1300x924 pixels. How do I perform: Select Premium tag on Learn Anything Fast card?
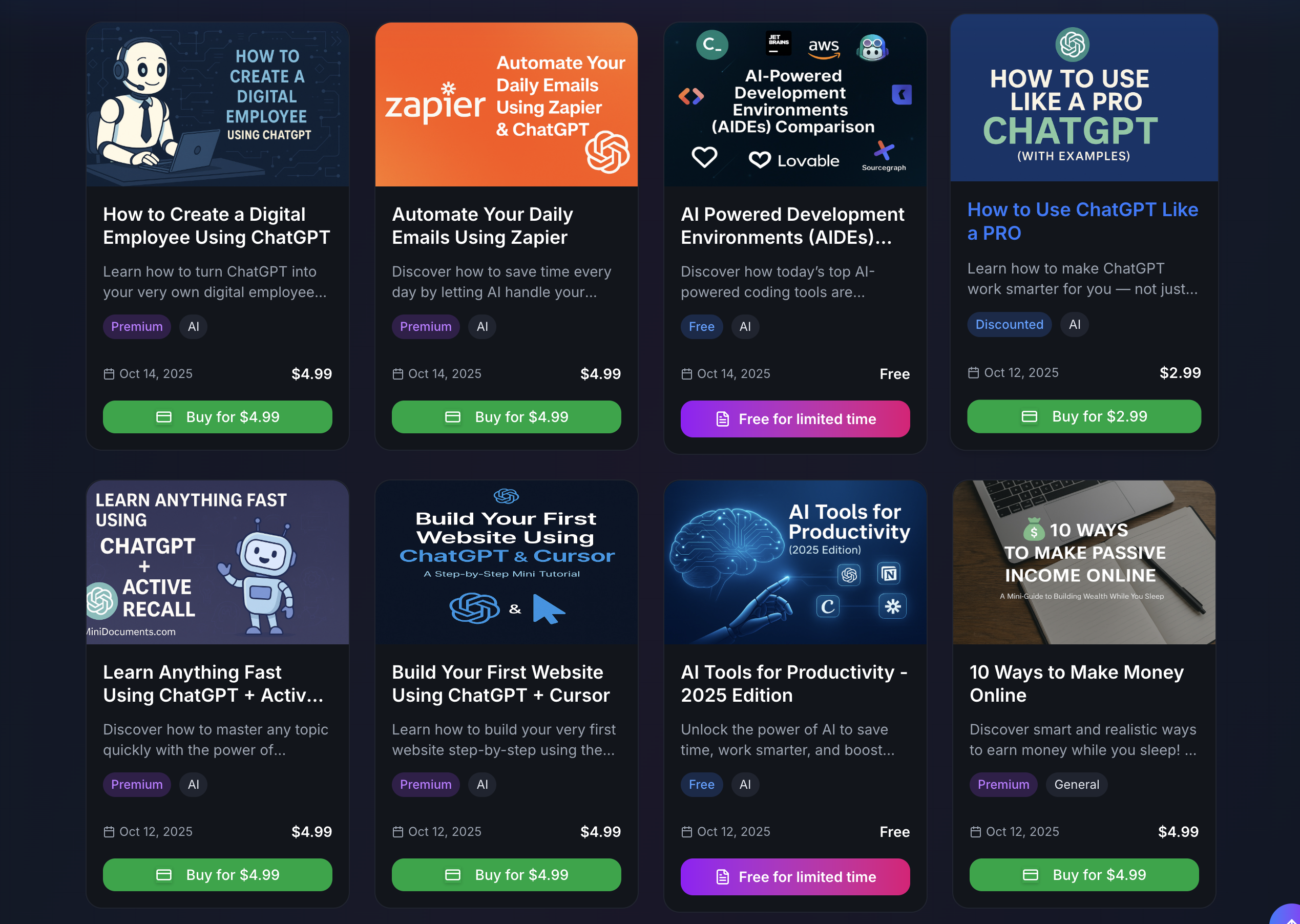pos(137,785)
